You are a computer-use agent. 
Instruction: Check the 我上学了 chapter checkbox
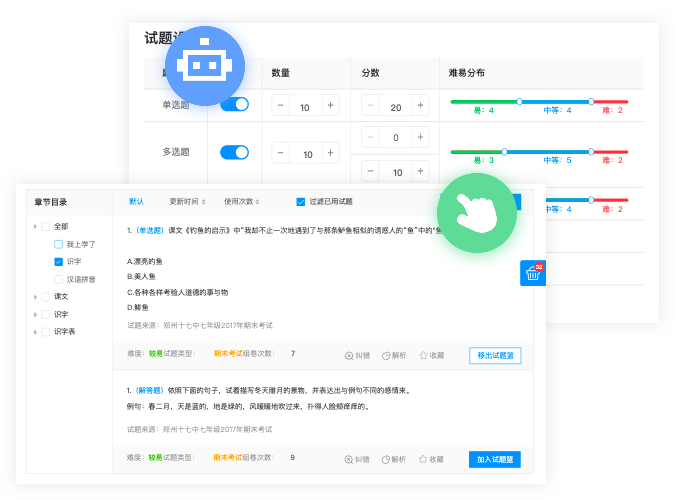59,244
